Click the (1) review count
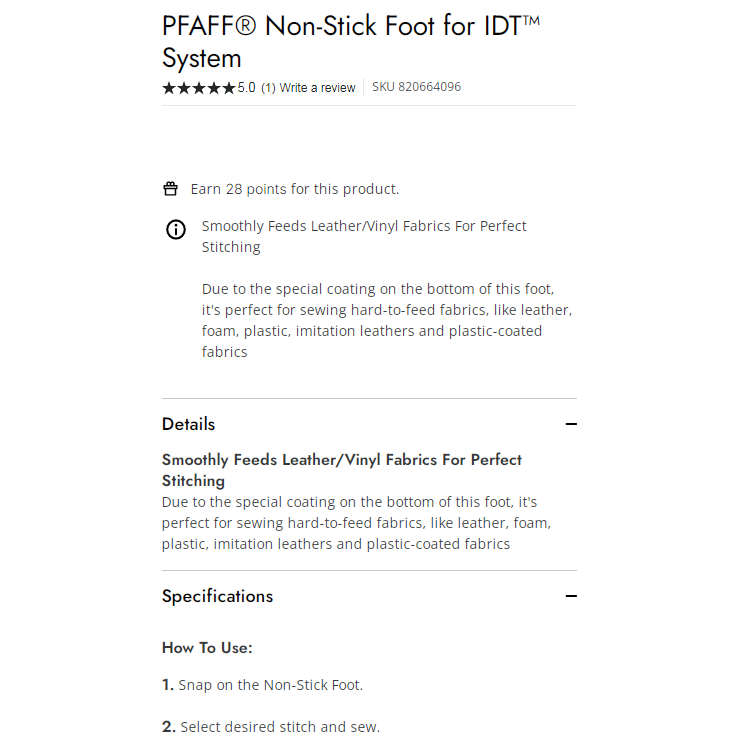Image resolution: width=751 pixels, height=751 pixels. pos(268,88)
